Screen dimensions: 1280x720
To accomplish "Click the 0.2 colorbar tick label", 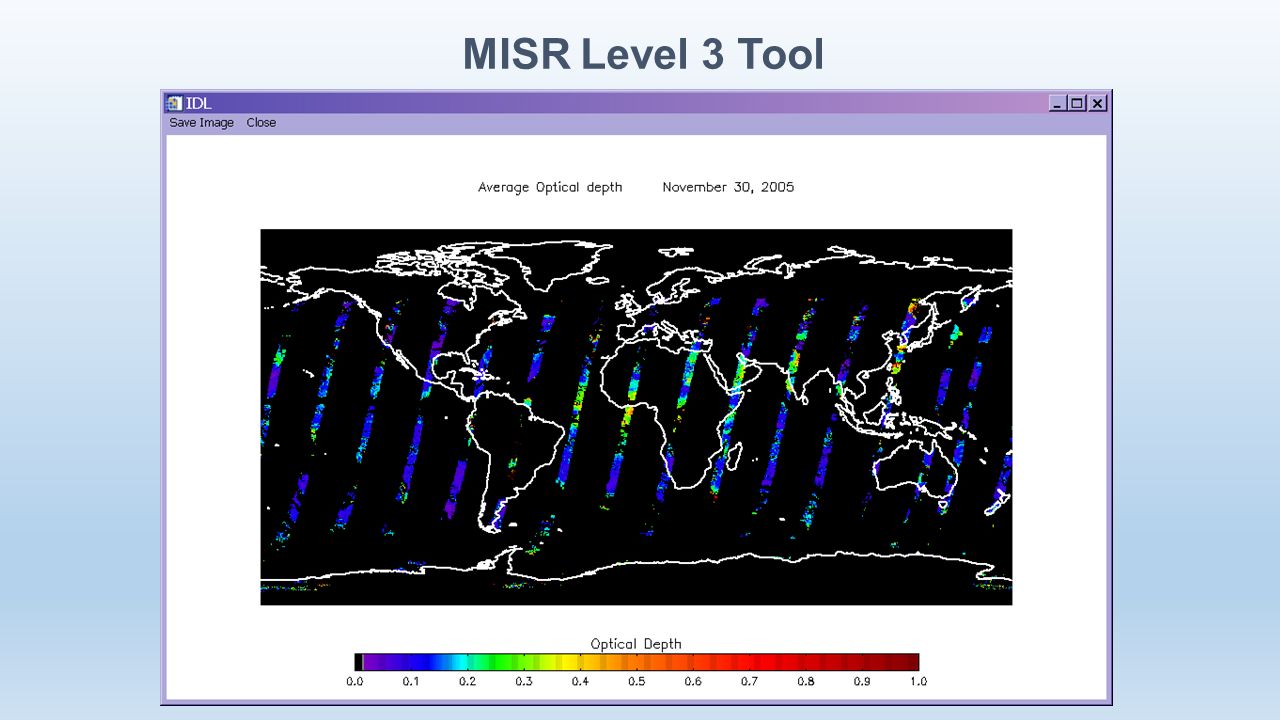I will click(467, 681).
